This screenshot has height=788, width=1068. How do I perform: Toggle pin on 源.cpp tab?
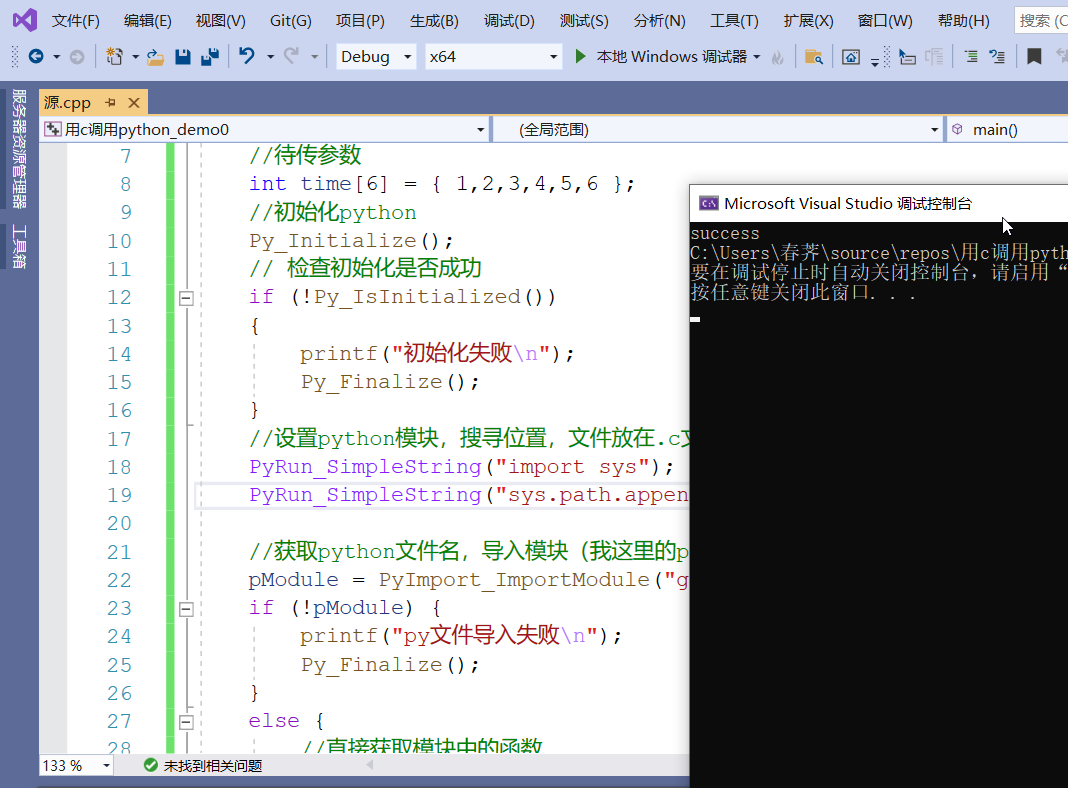(111, 102)
